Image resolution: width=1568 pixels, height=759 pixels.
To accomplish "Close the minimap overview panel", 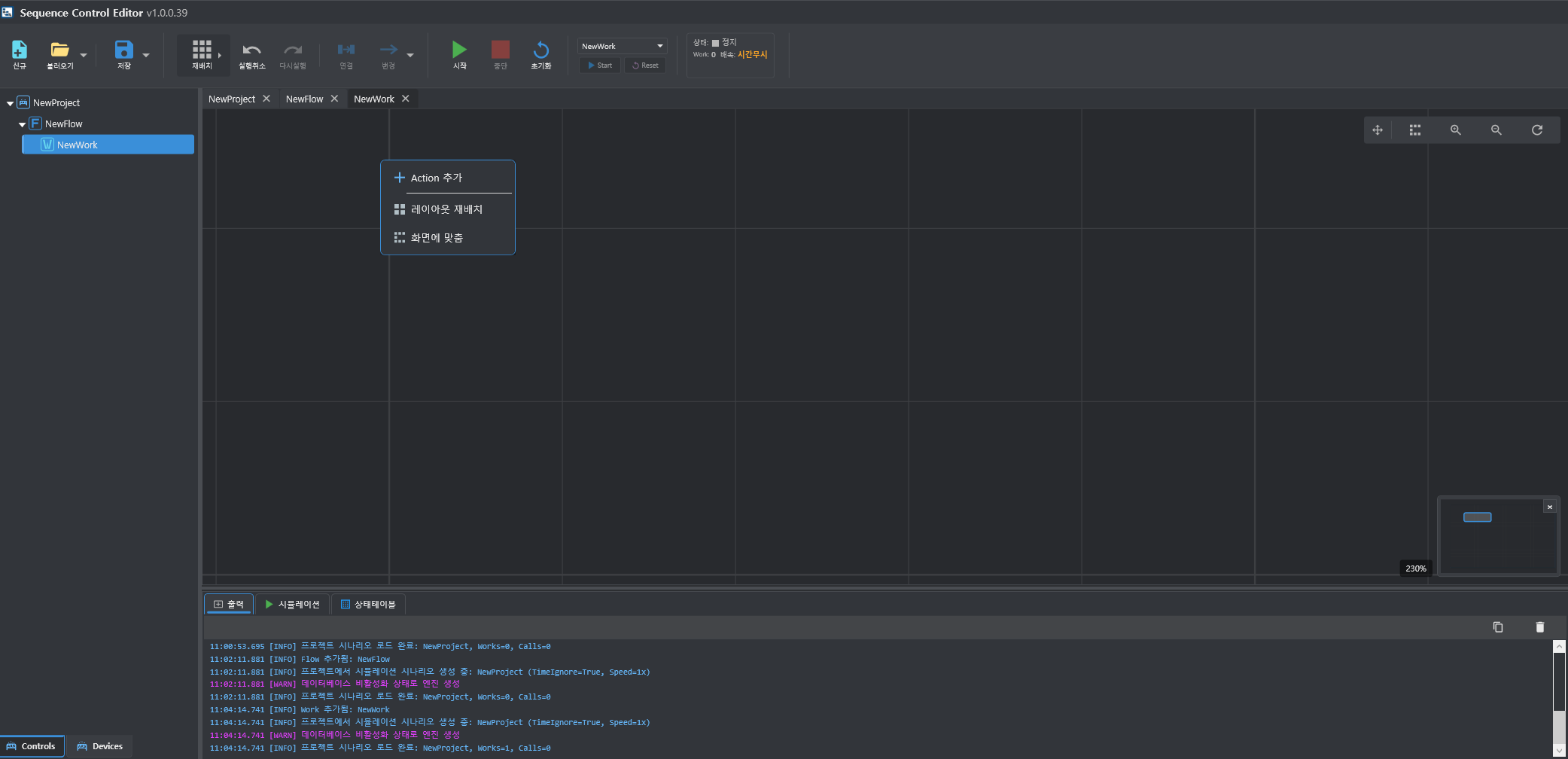I will (1550, 507).
